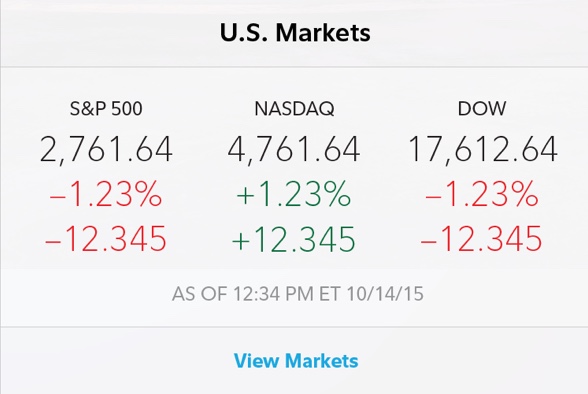Screen dimensions: 588x394
Task: Click S&P 500 point change -12.345
Action: tap(106, 239)
